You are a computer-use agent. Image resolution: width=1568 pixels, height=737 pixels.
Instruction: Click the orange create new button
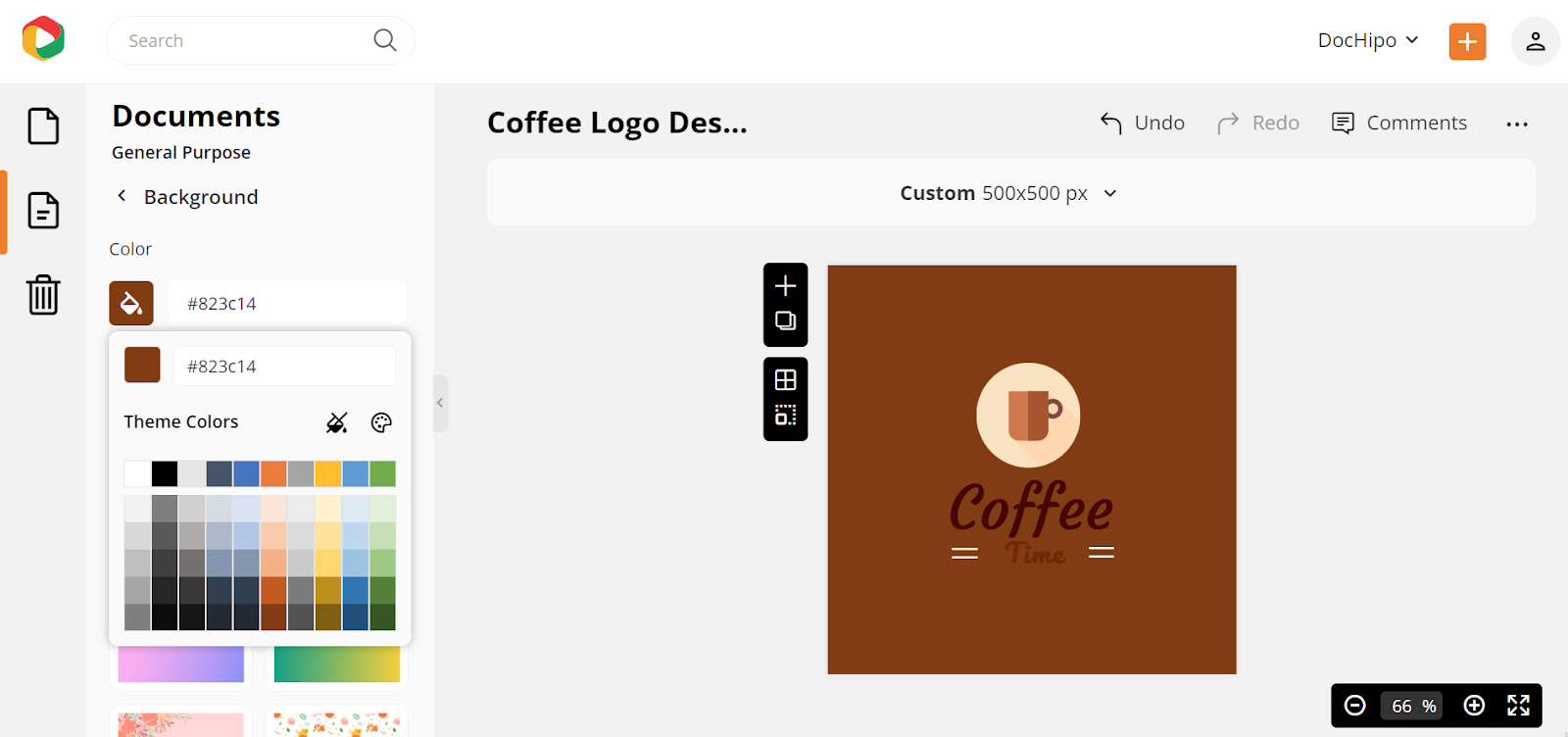coord(1467,41)
